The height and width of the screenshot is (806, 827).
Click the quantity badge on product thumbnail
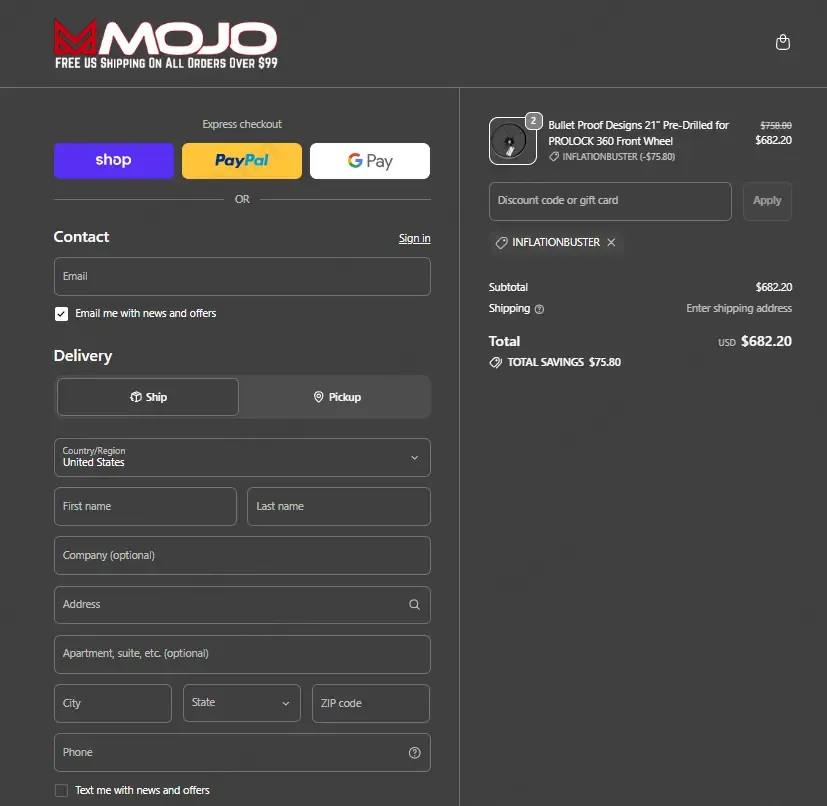(534, 121)
